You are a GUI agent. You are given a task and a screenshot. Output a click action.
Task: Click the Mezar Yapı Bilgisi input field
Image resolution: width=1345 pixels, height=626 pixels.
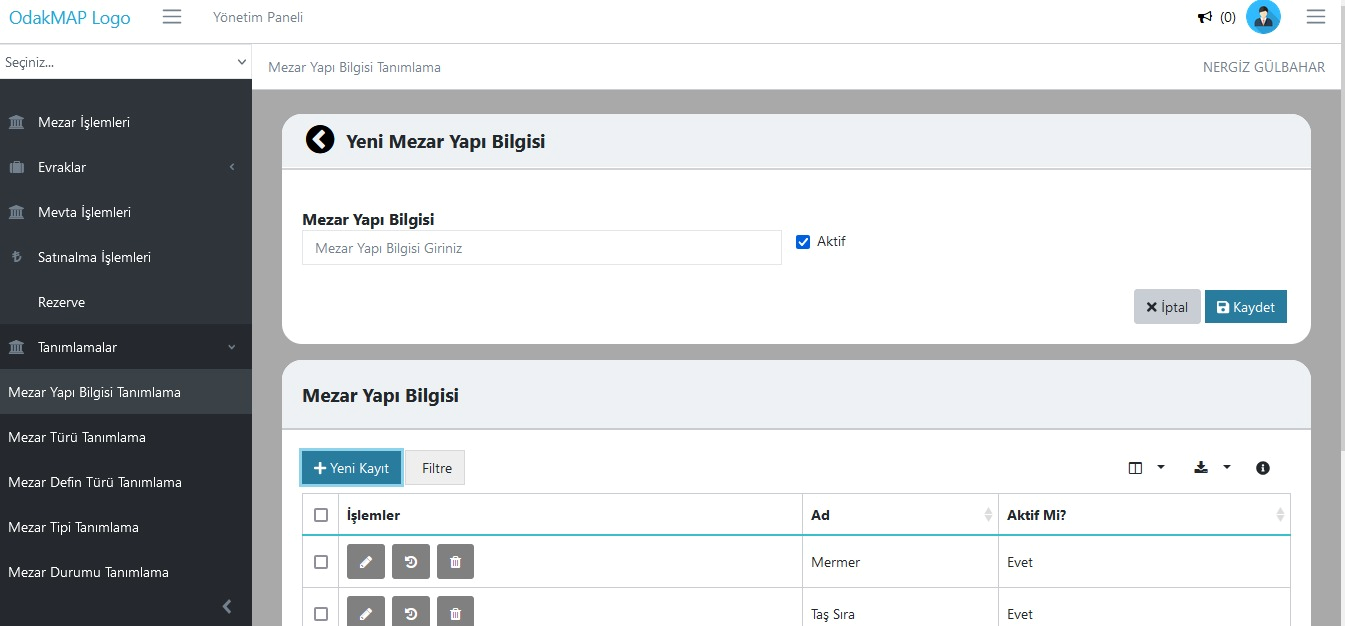pos(541,248)
